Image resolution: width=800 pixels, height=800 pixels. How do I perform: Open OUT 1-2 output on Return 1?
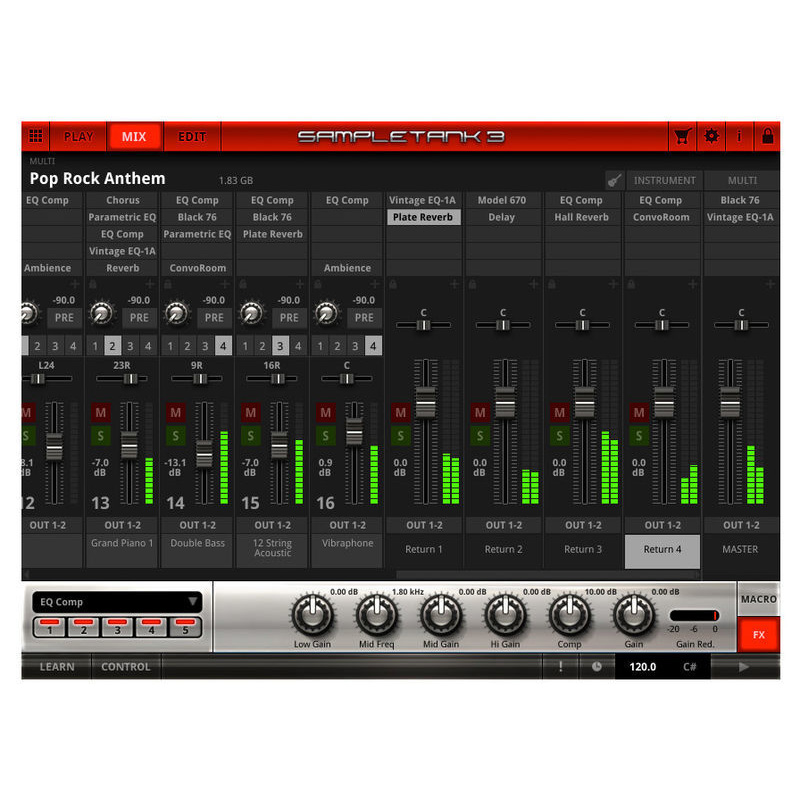click(x=424, y=525)
